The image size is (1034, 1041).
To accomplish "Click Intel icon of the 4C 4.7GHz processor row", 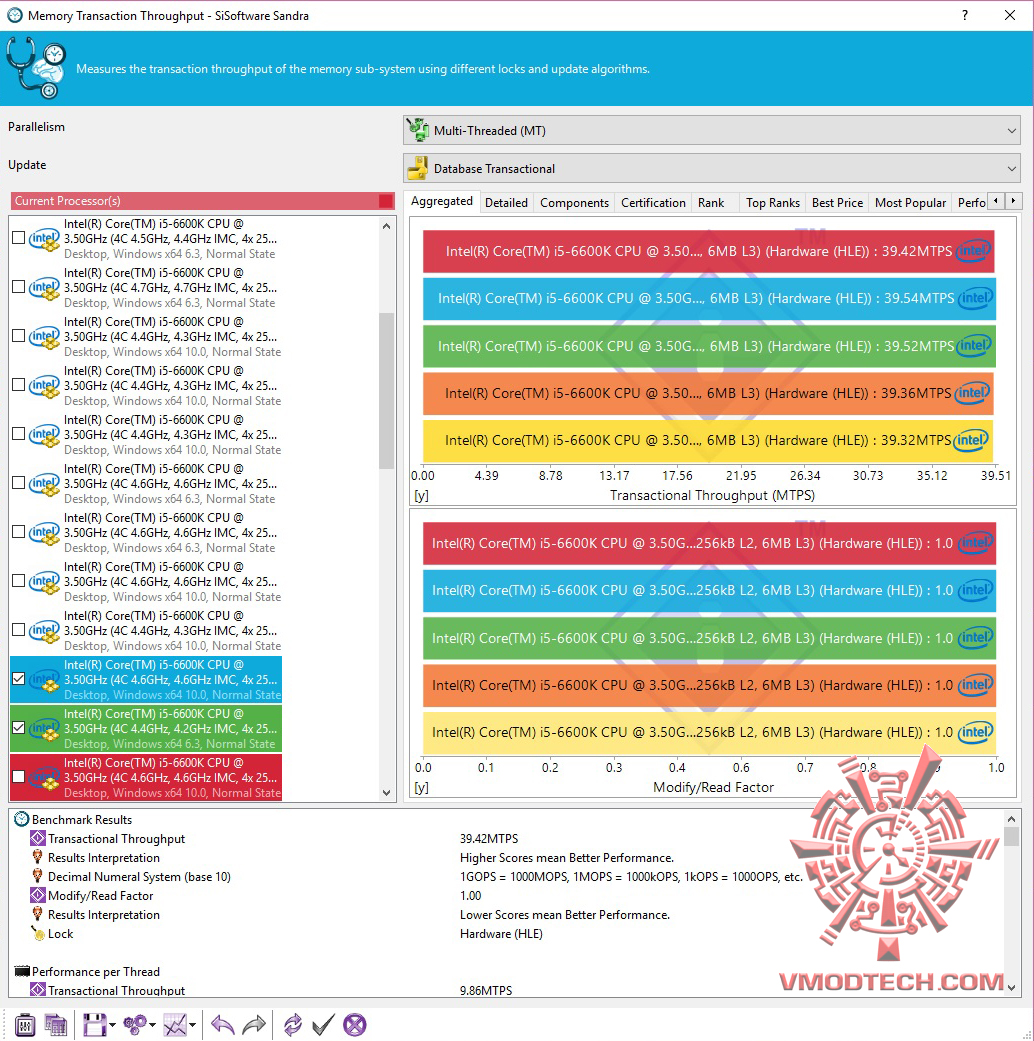I will coord(44,288).
